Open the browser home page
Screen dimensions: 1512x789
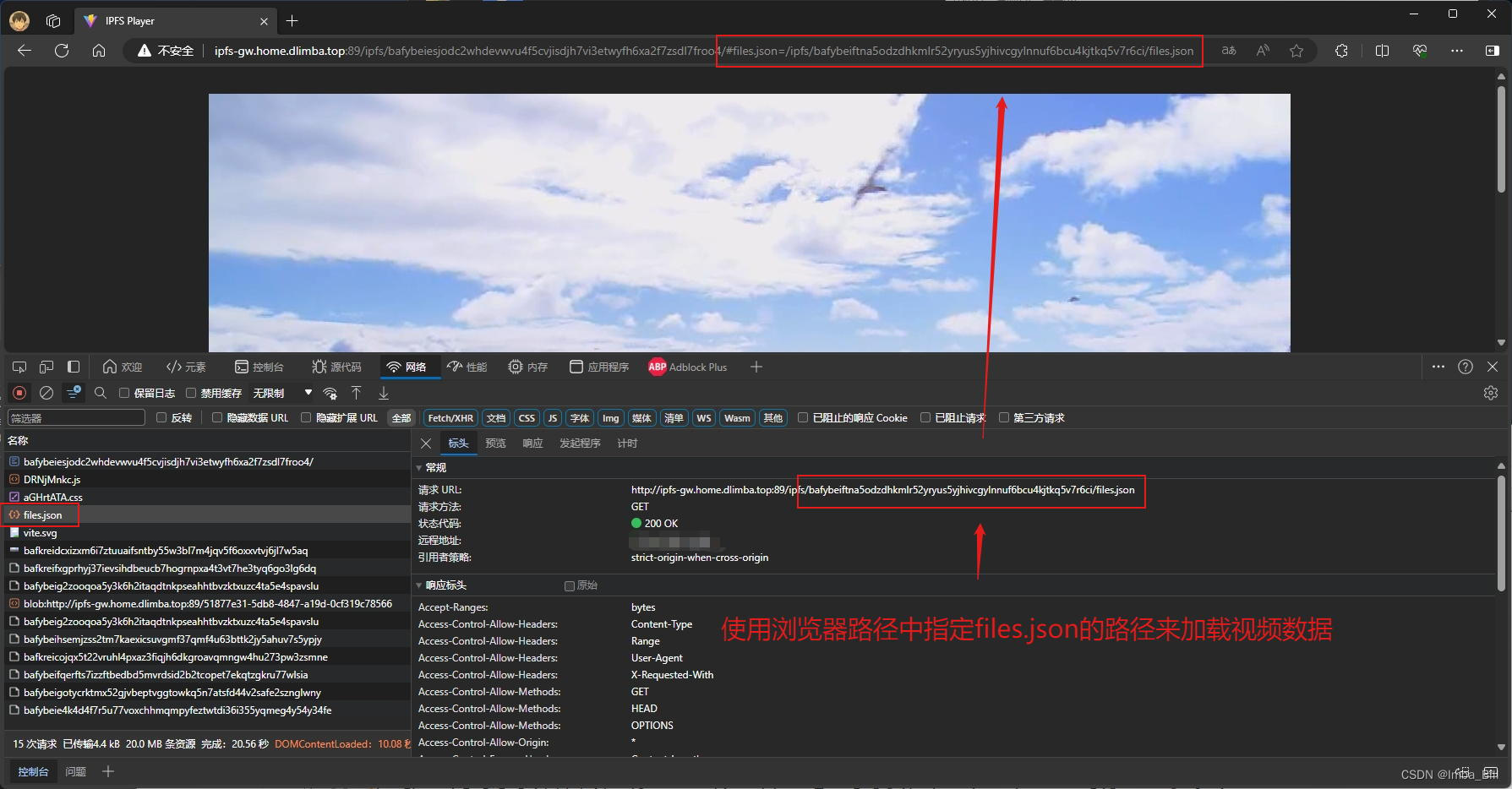pyautogui.click(x=99, y=51)
